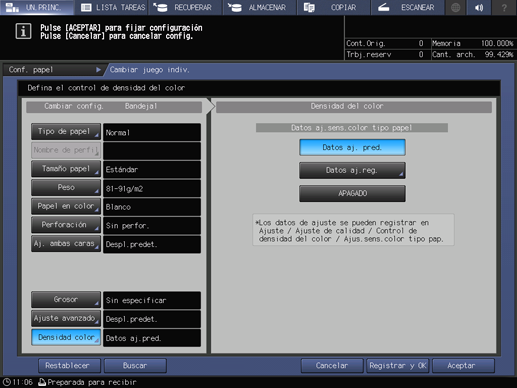The image size is (517, 388).
Task: Open Tipo de papel setting
Action: tap(66, 132)
